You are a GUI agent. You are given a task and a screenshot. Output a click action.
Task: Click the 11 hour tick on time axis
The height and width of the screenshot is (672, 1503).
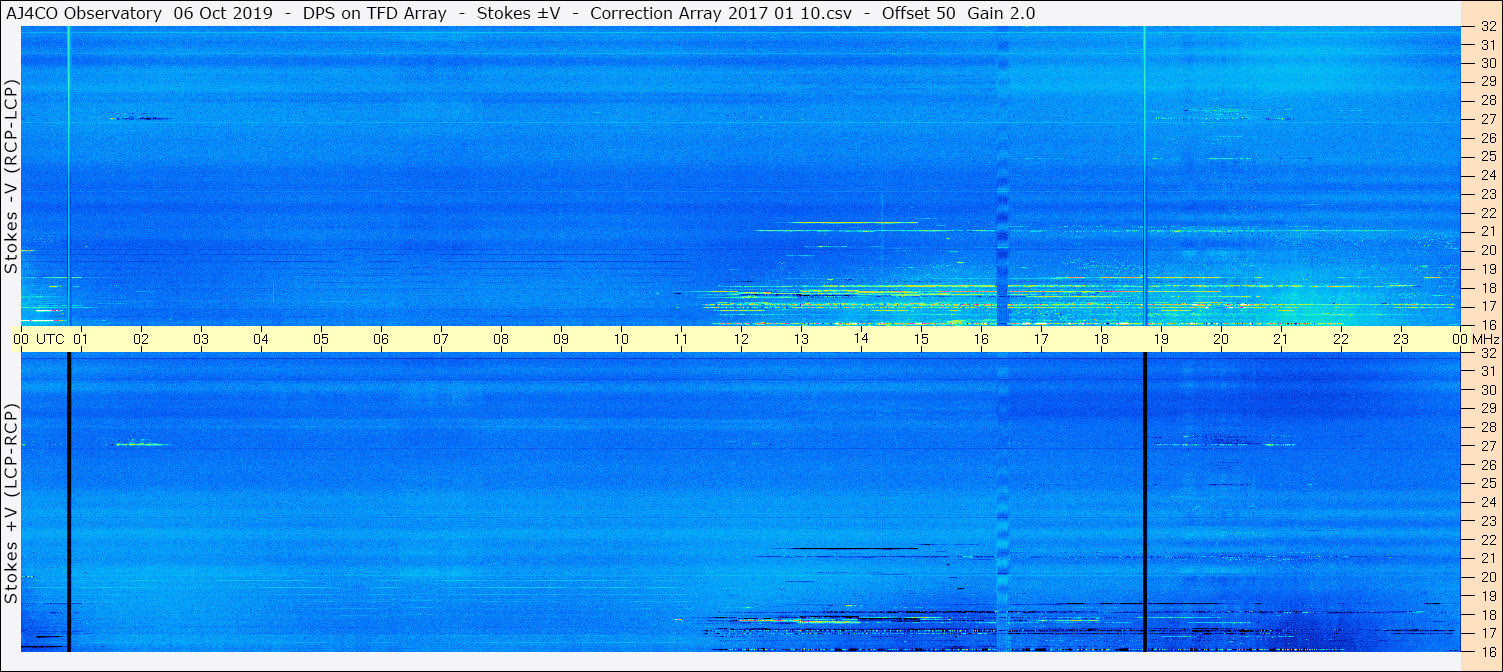(x=681, y=339)
